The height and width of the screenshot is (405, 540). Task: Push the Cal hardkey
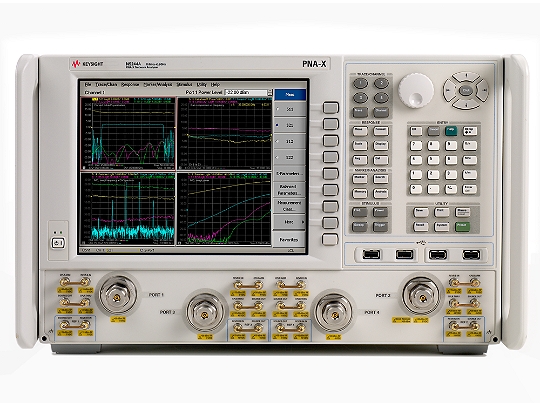pos(381,160)
